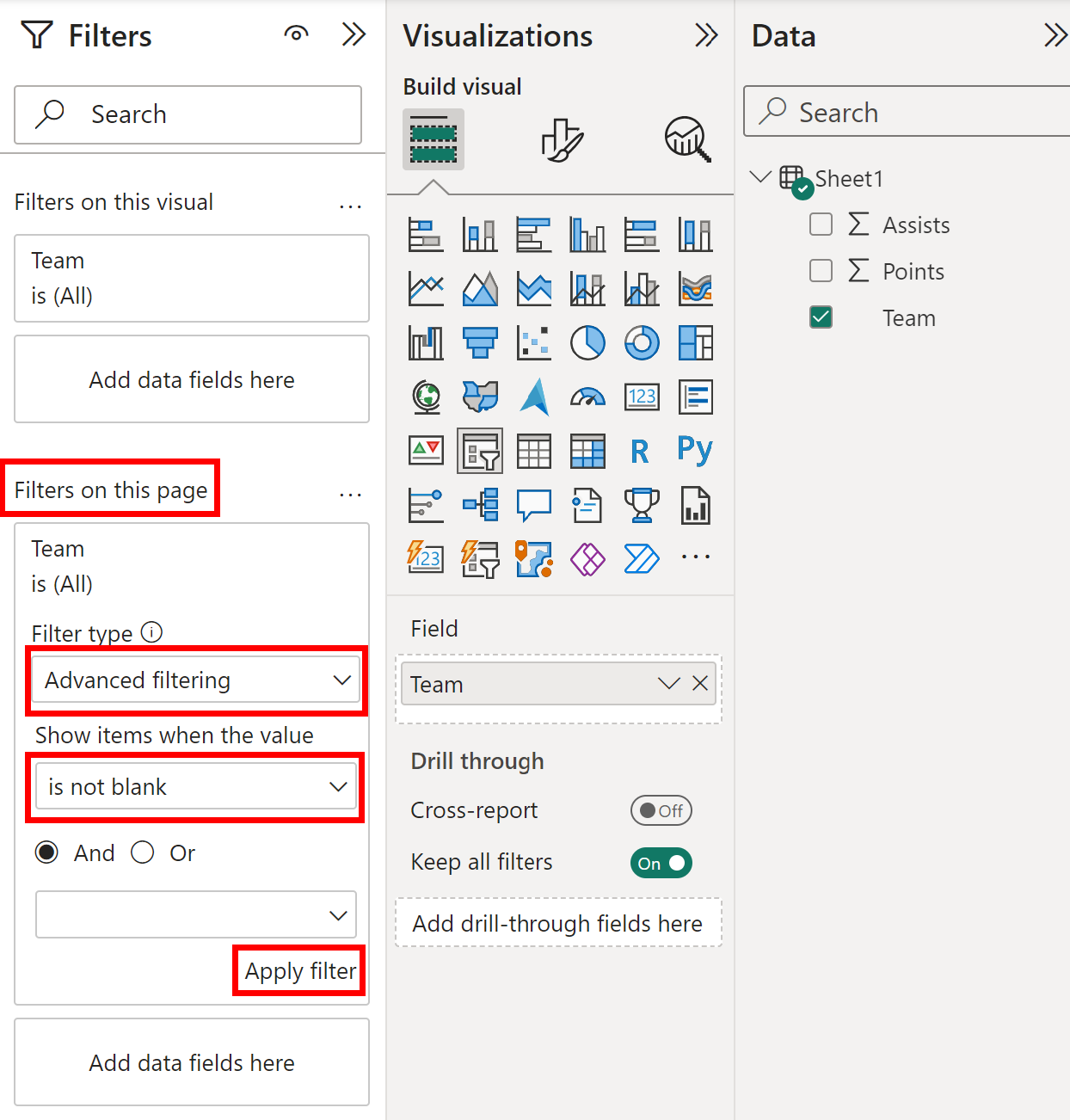Select the Or radio button
This screenshot has height=1120, width=1070.
pos(143,852)
